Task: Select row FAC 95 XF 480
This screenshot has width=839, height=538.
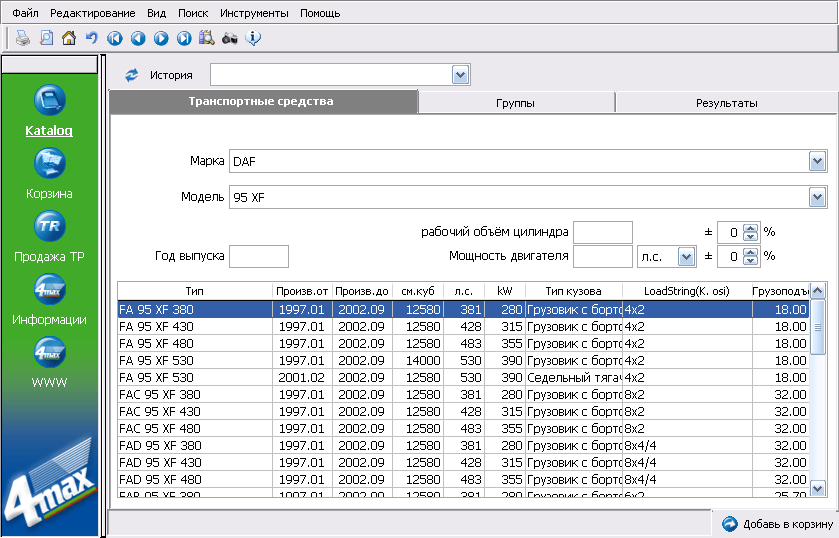Action: [463, 429]
